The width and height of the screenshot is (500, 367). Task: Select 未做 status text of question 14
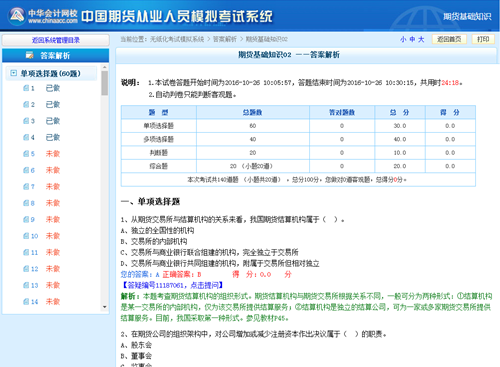(x=53, y=301)
